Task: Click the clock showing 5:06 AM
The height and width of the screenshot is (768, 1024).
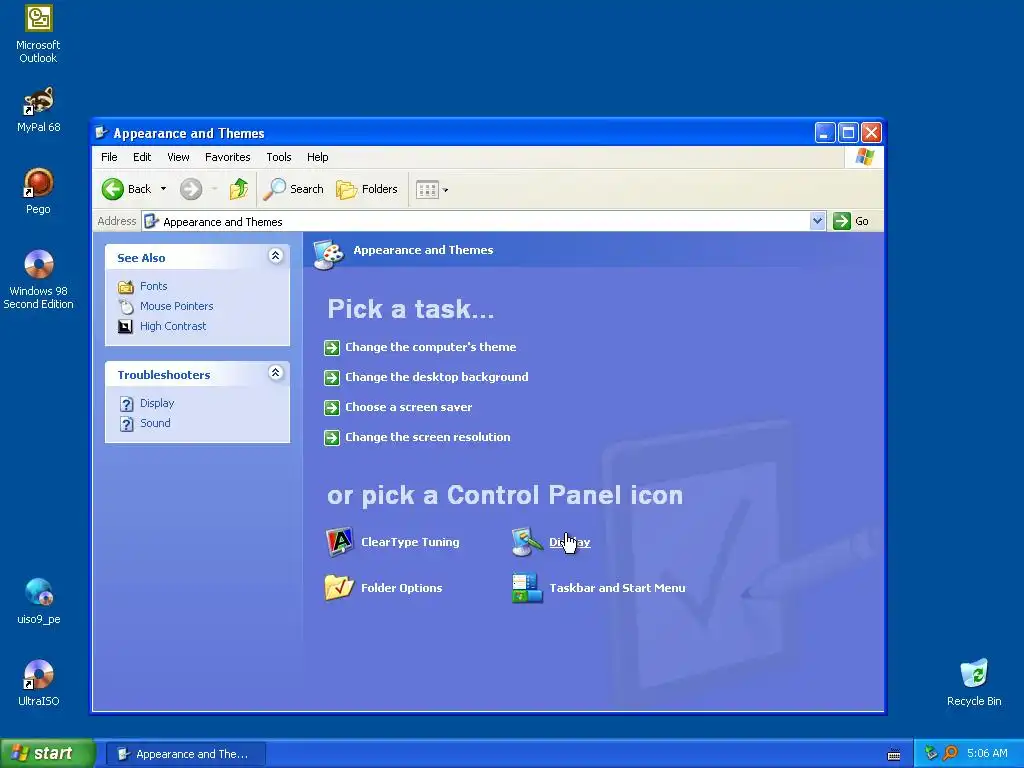Action: pos(987,754)
